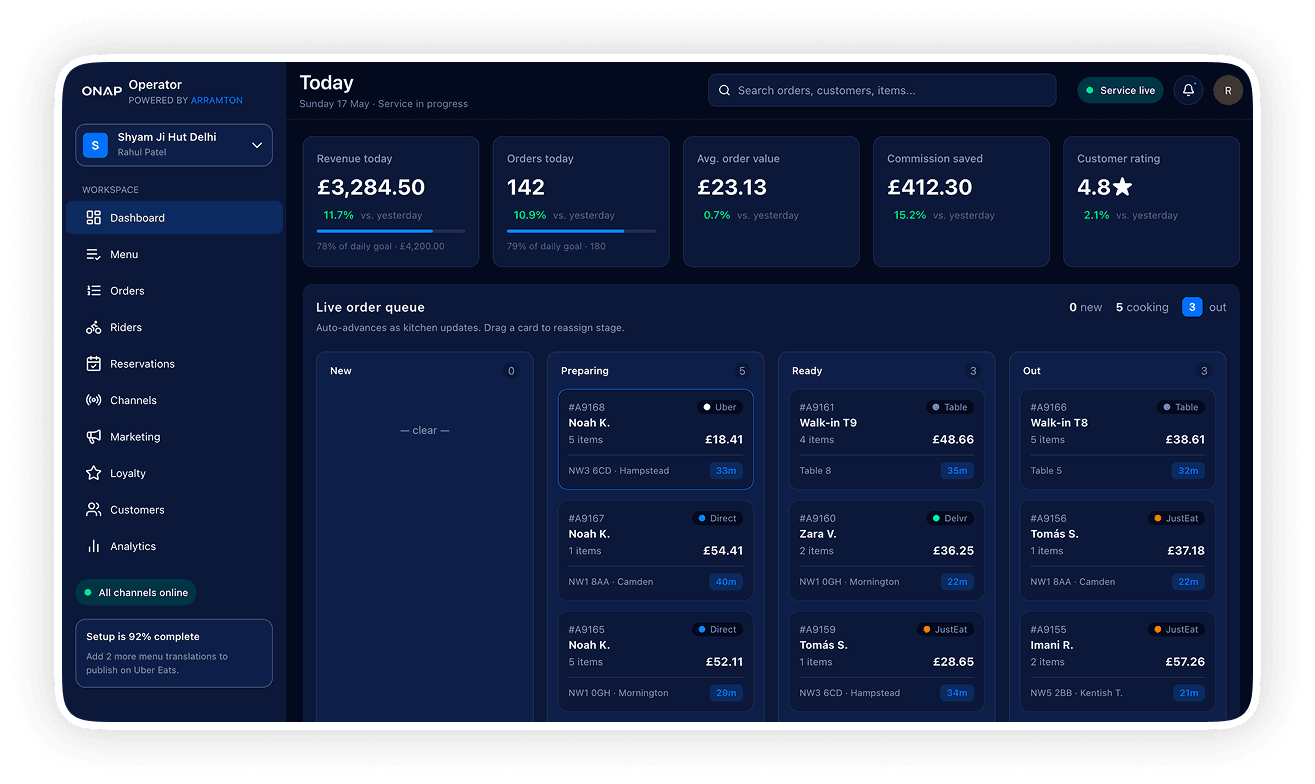Screen dimensions: 1315x784
Task: Click the ONAP logo
Action: click(x=102, y=91)
